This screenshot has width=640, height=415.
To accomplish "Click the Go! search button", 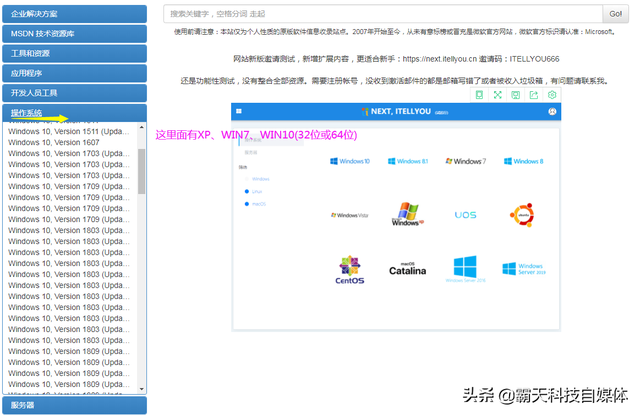I will click(616, 14).
